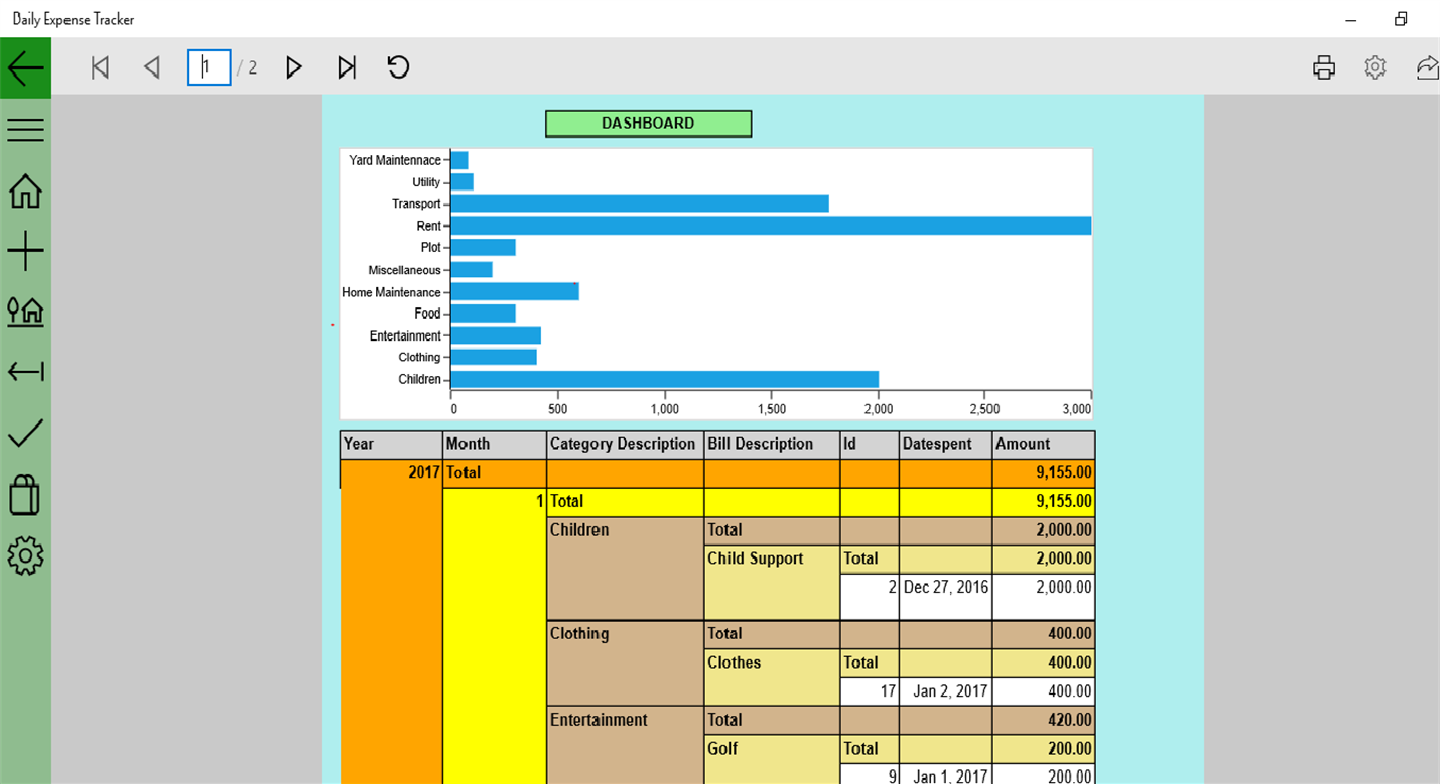The height and width of the screenshot is (784, 1440).
Task: Click the Bill Description column header
Action: click(x=771, y=444)
